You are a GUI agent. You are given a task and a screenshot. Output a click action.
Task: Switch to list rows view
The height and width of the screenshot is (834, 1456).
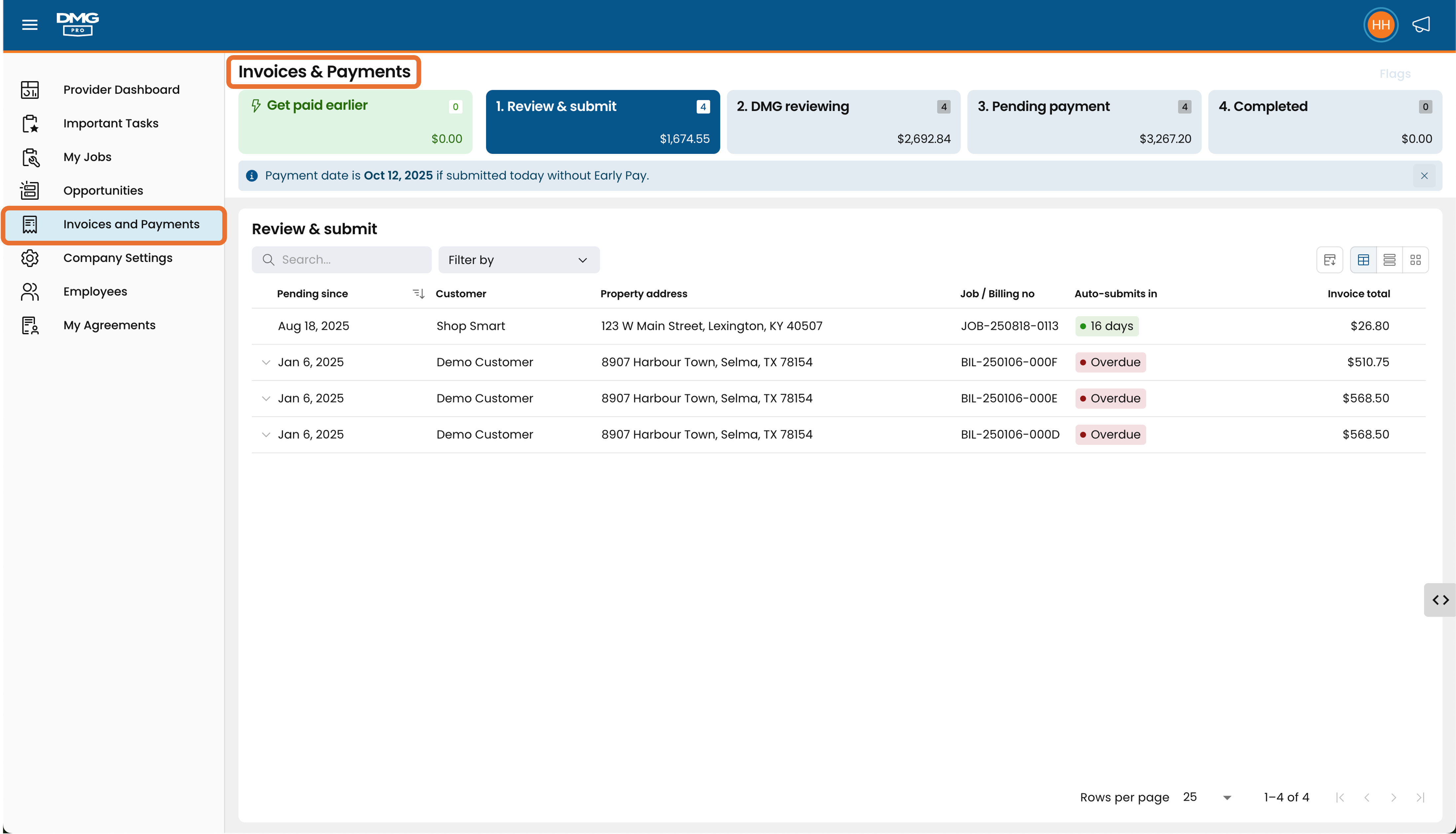point(1389,260)
